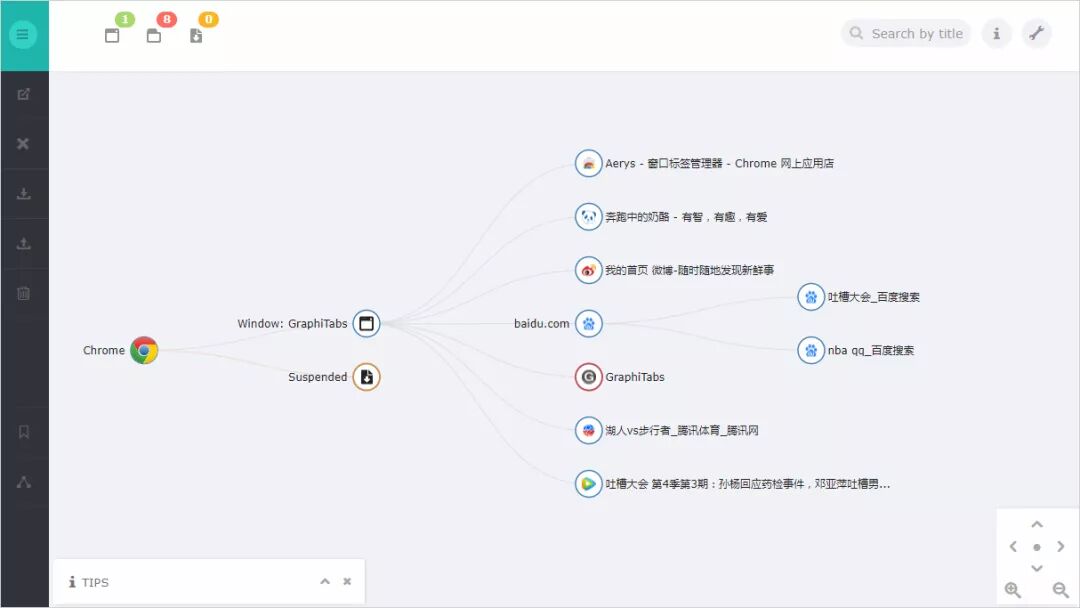This screenshot has height=608, width=1080.
Task: Click the trash sidebar icon
Action: [x=23, y=293]
